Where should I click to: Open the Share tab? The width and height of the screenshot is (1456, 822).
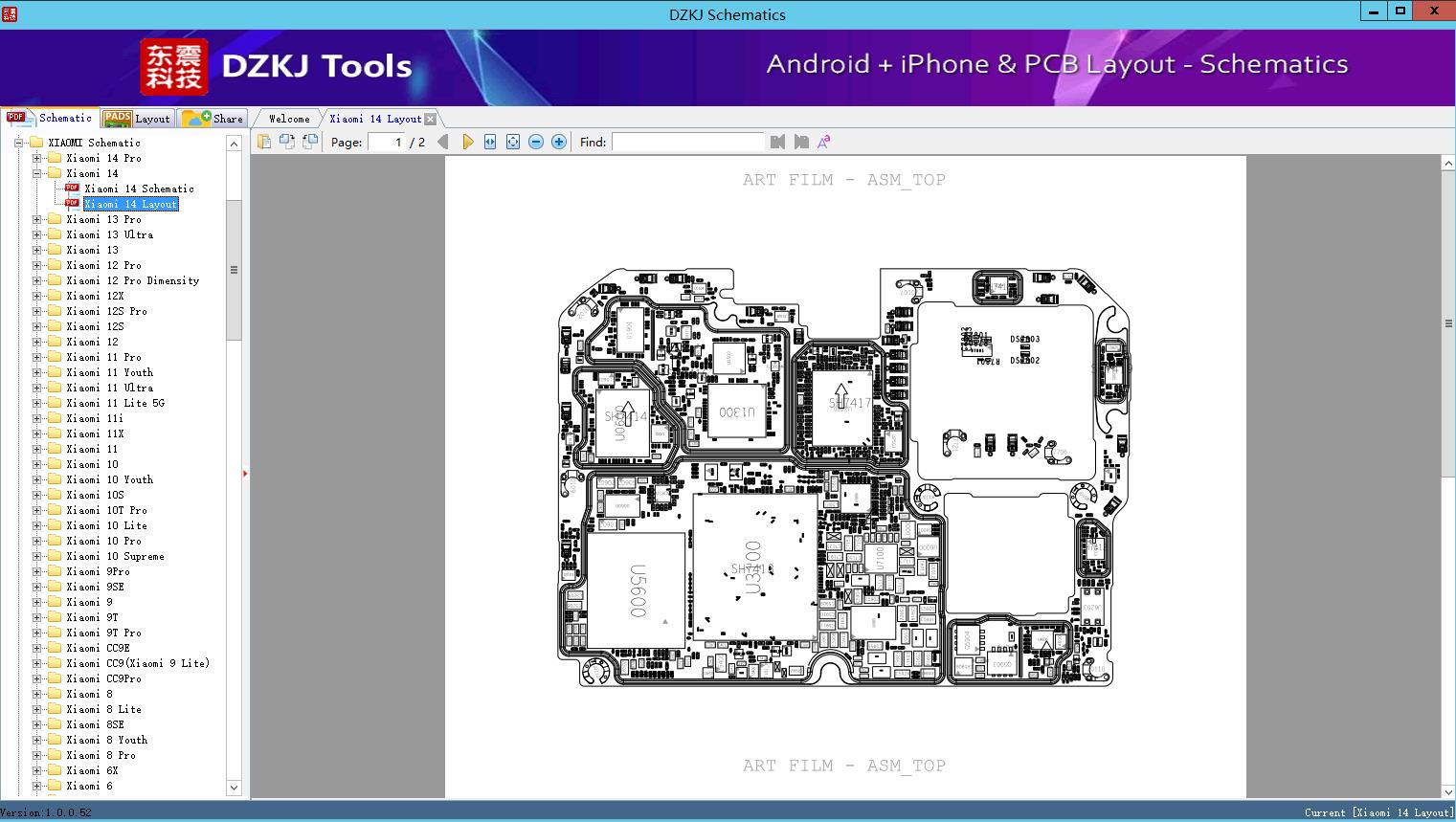click(213, 119)
